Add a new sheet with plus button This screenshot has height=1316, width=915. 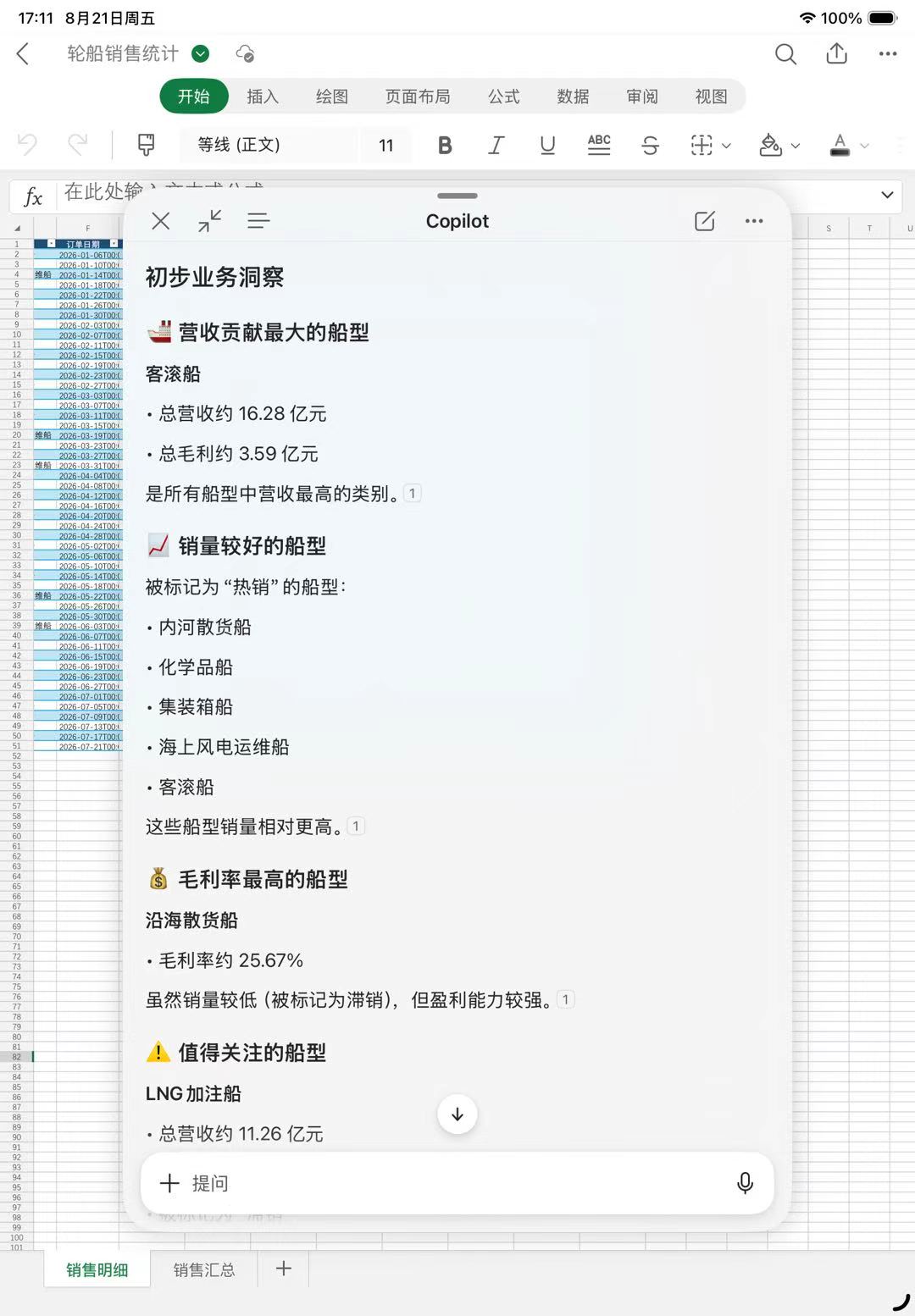(284, 1269)
